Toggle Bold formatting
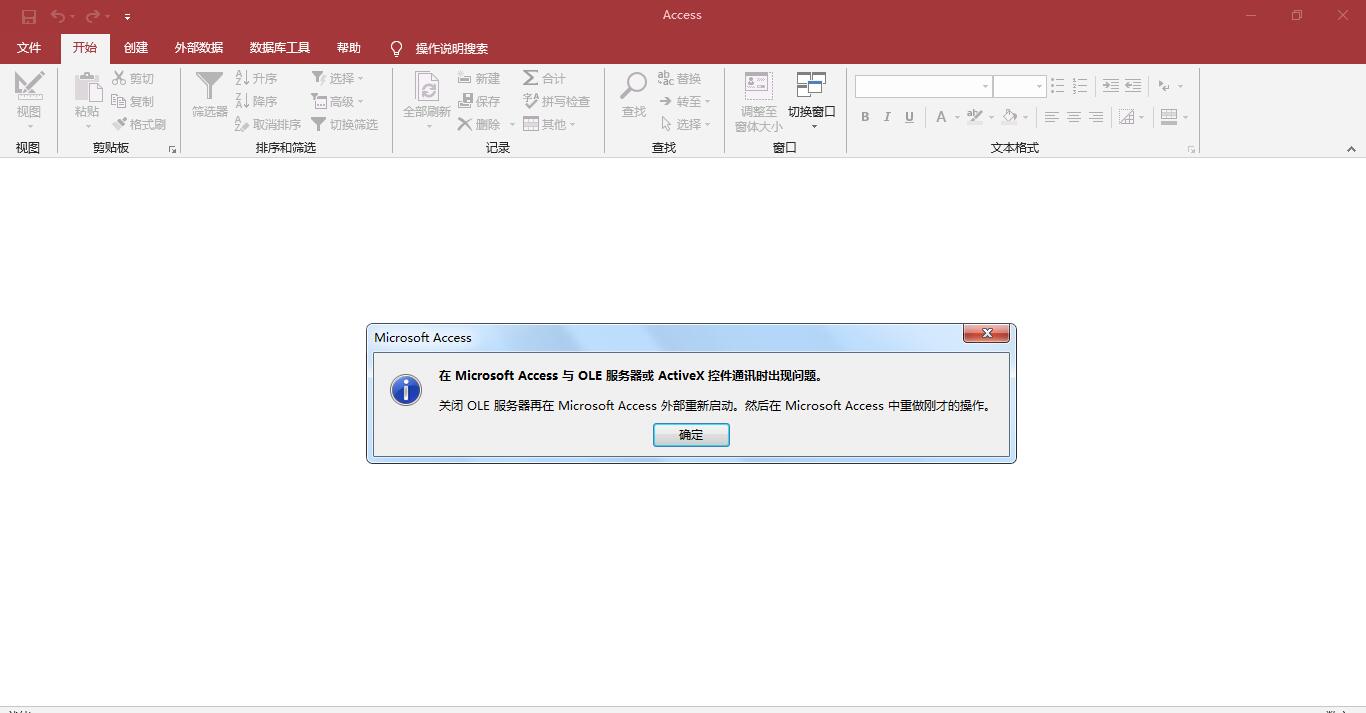Image resolution: width=1366 pixels, height=713 pixels. (x=865, y=117)
